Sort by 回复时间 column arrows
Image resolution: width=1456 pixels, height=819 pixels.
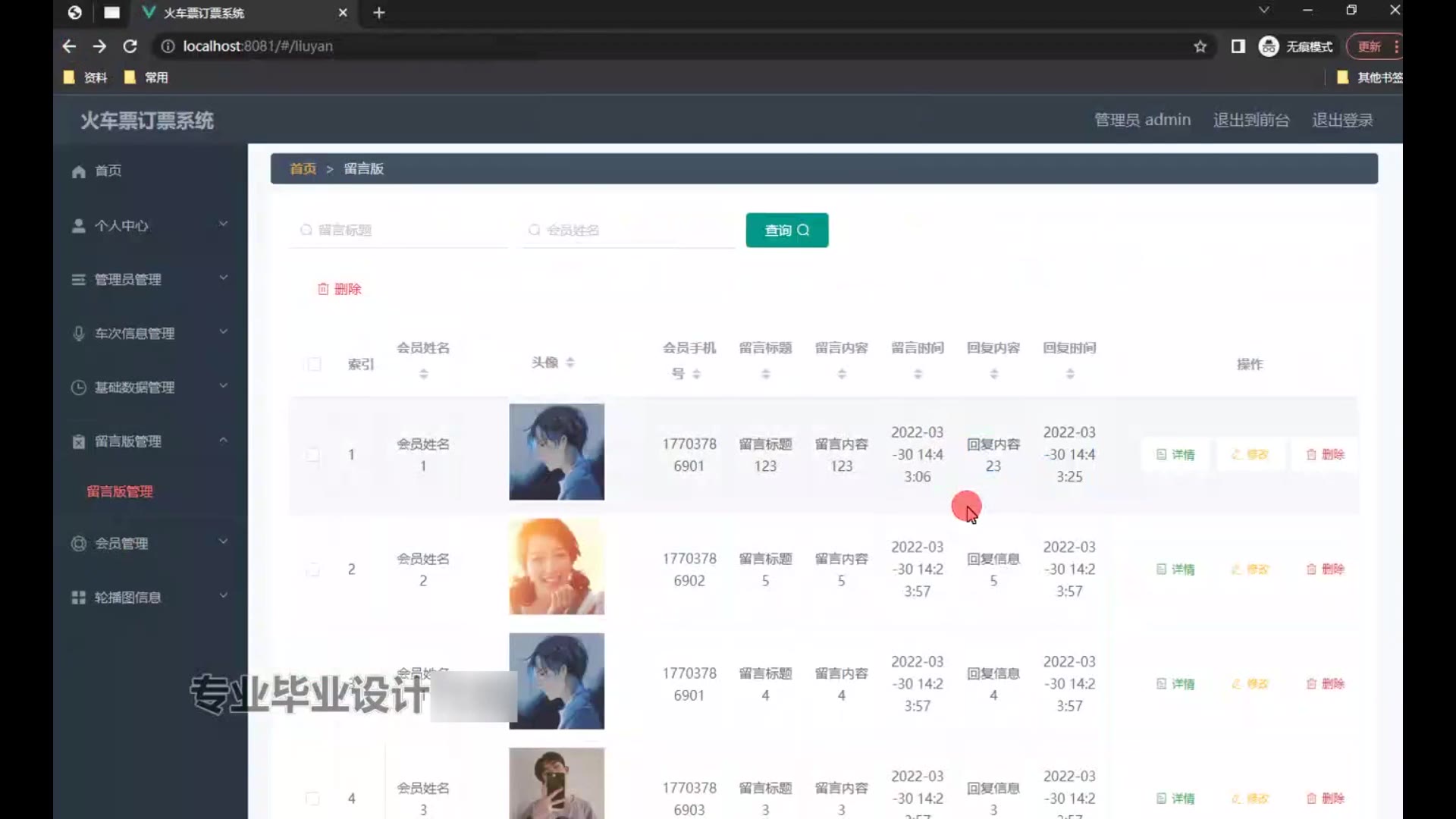pyautogui.click(x=1070, y=374)
